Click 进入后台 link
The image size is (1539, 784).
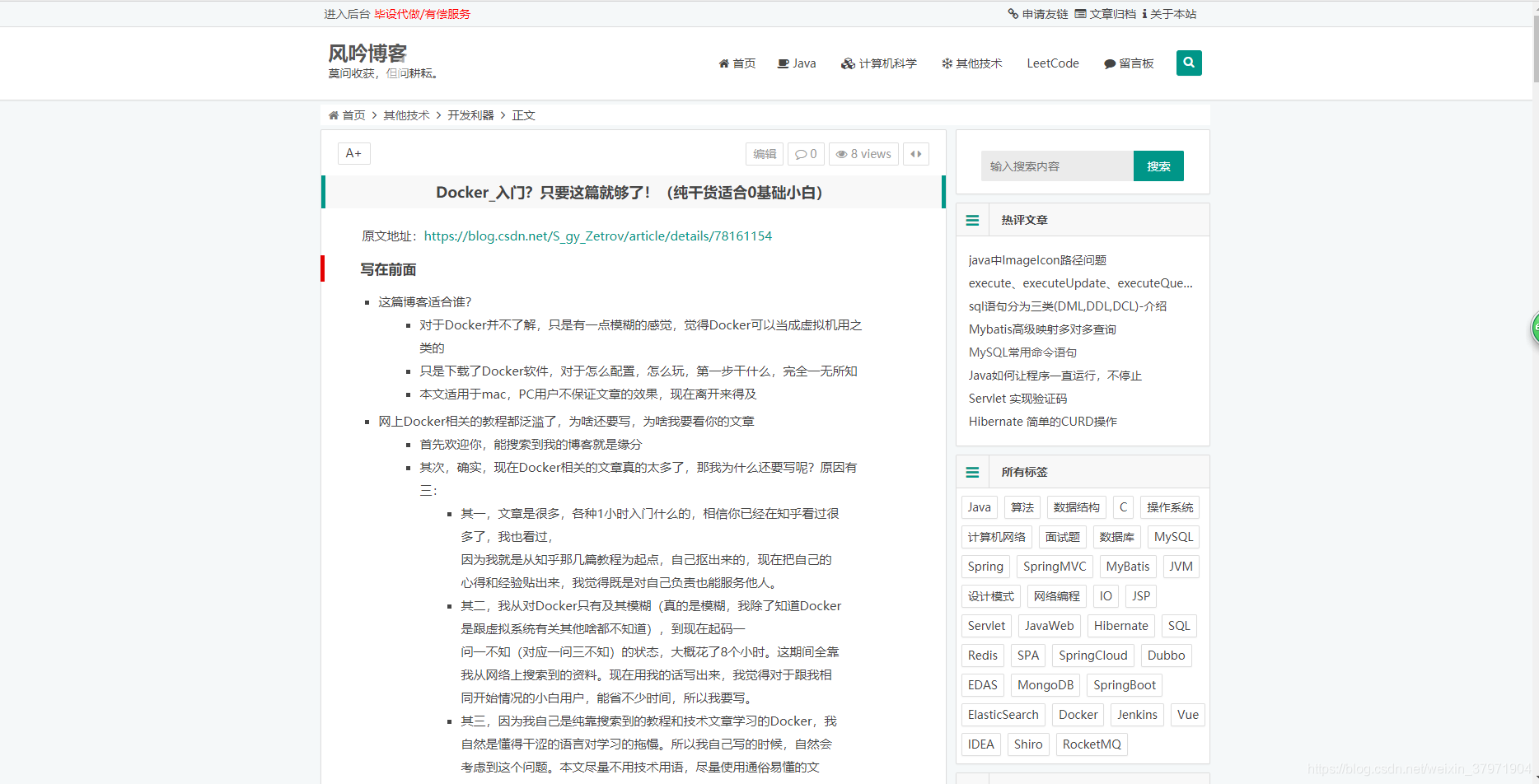coord(347,14)
